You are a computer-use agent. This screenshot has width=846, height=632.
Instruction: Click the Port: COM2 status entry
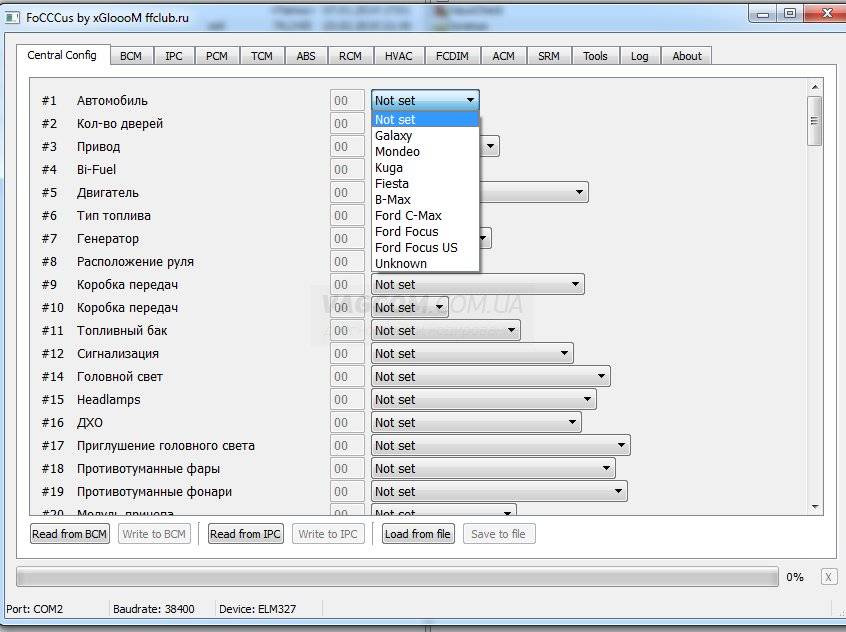click(x=35, y=609)
